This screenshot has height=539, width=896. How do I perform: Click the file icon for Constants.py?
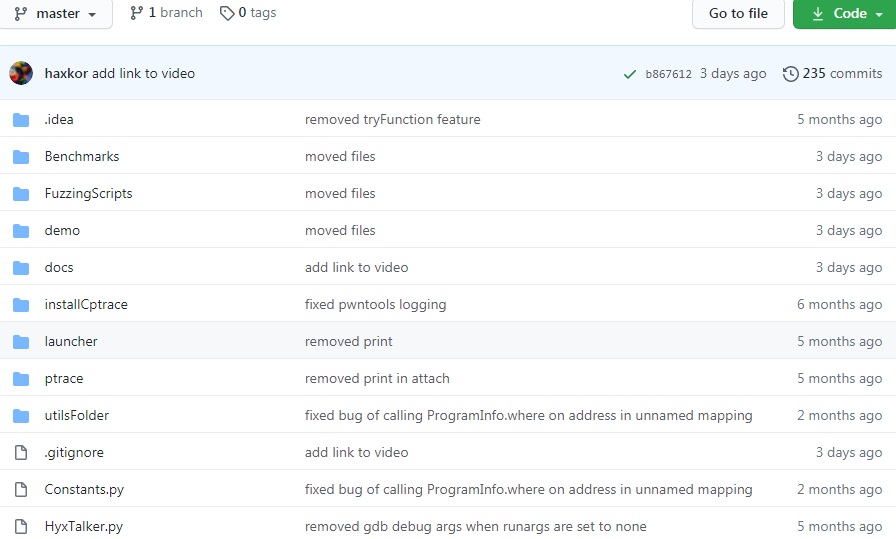[x=21, y=490]
